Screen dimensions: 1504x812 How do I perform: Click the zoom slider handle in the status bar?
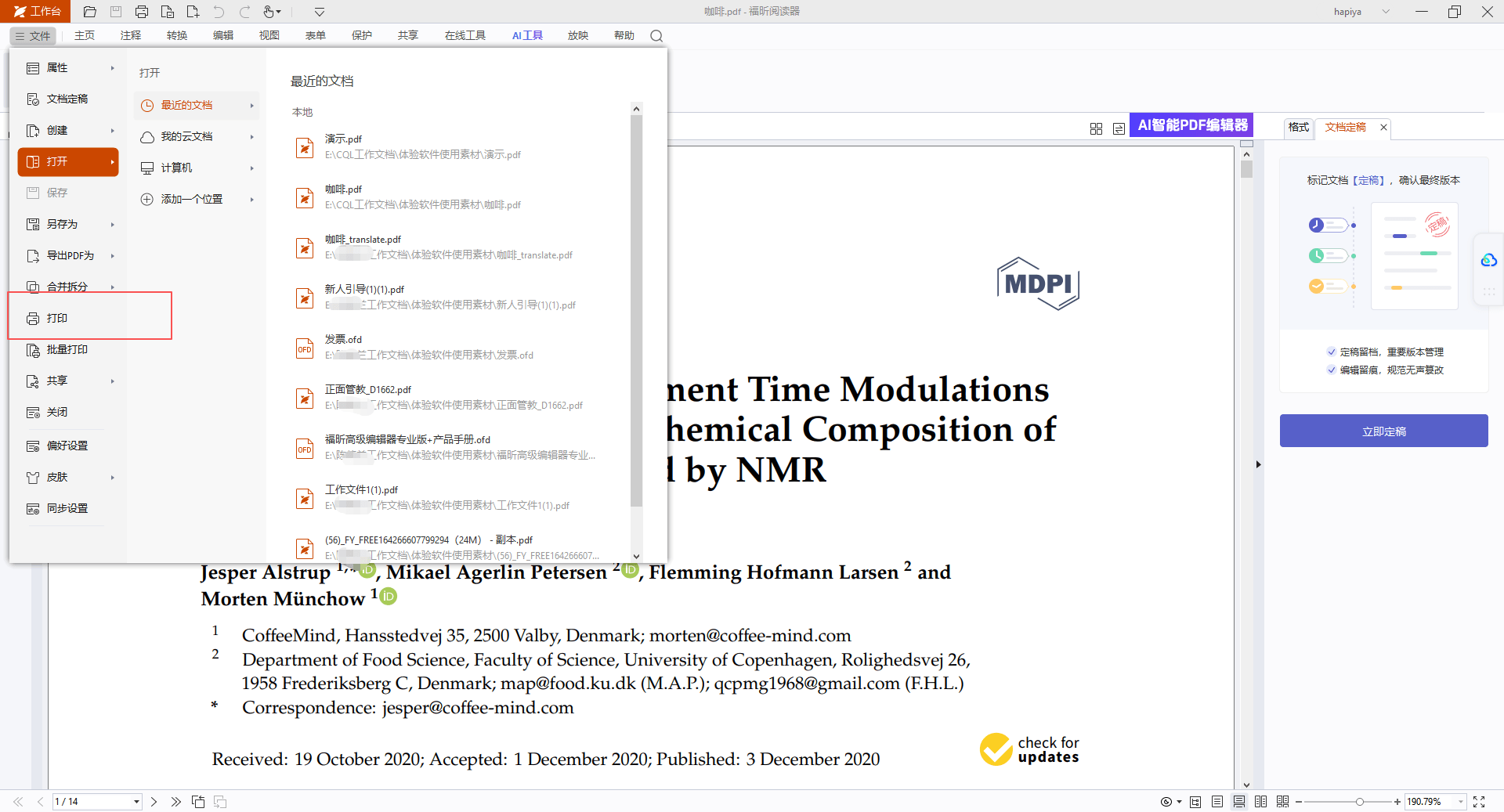1360,802
